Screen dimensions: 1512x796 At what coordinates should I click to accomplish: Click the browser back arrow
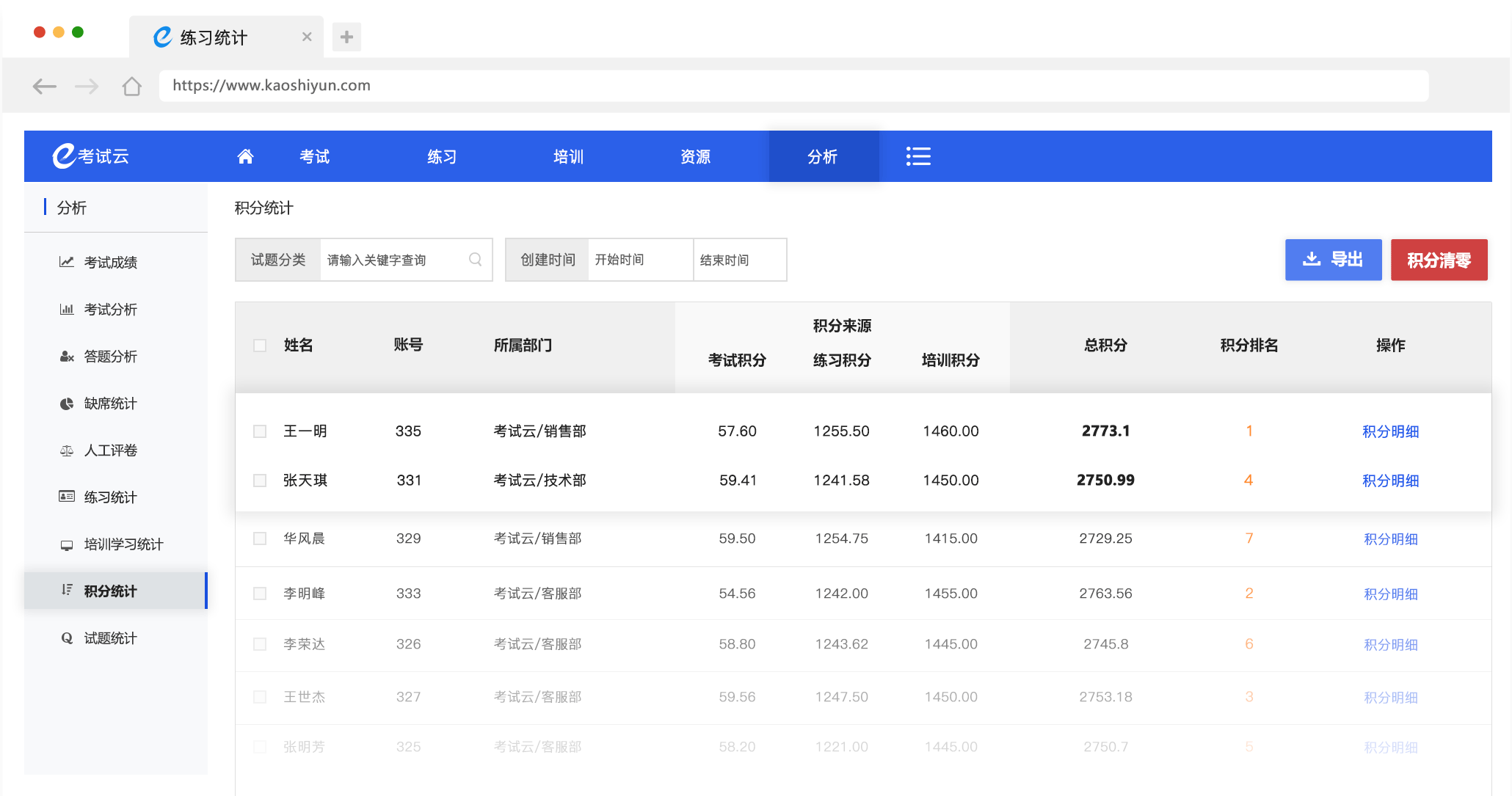(x=44, y=86)
